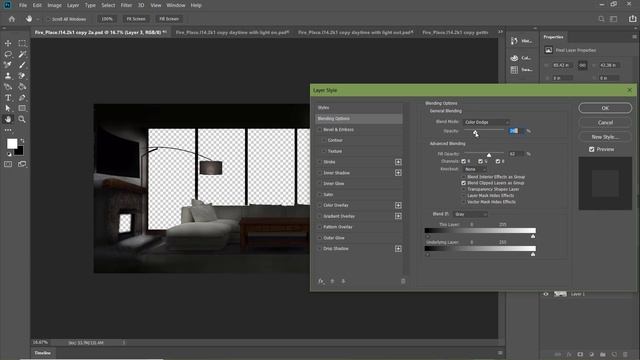640x360 pixels.
Task: Select the Rectangle shape tool
Action: tap(22, 108)
